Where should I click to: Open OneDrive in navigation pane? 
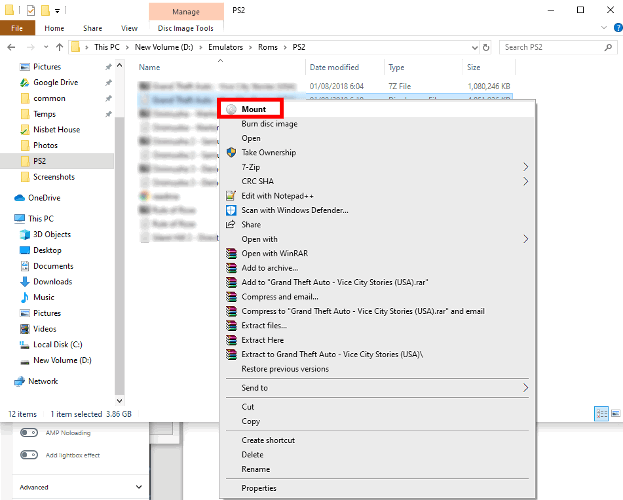[44, 198]
